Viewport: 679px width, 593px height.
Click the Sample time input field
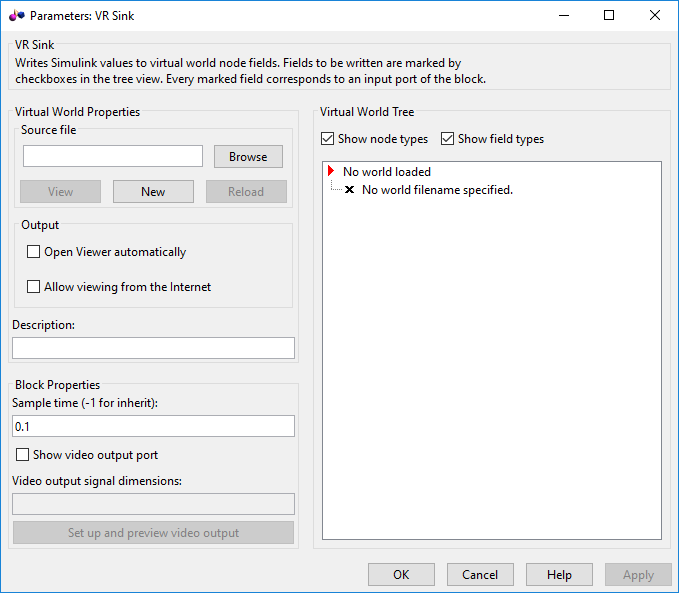[x=153, y=426]
